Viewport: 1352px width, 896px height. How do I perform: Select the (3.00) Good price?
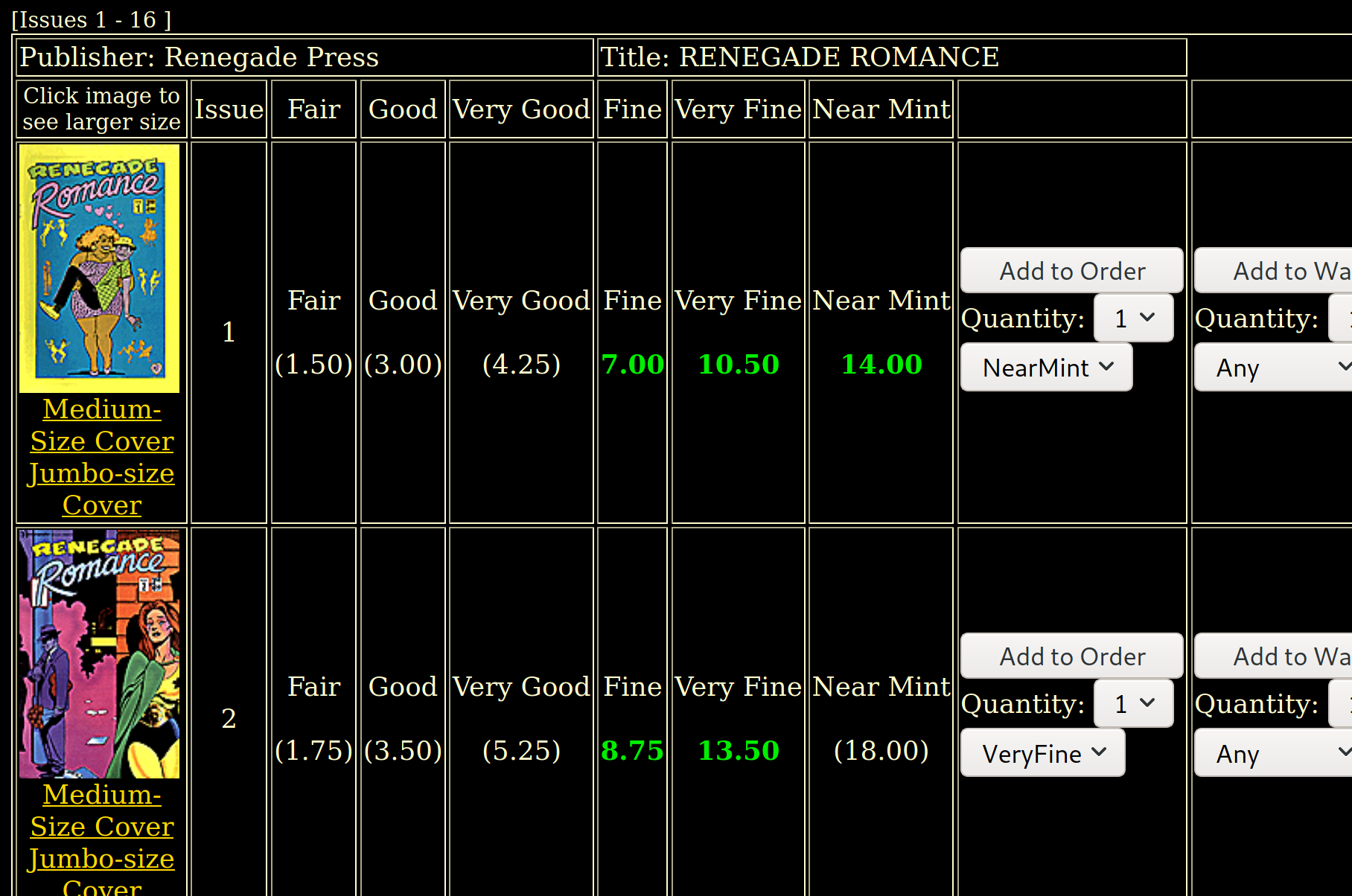tap(403, 364)
